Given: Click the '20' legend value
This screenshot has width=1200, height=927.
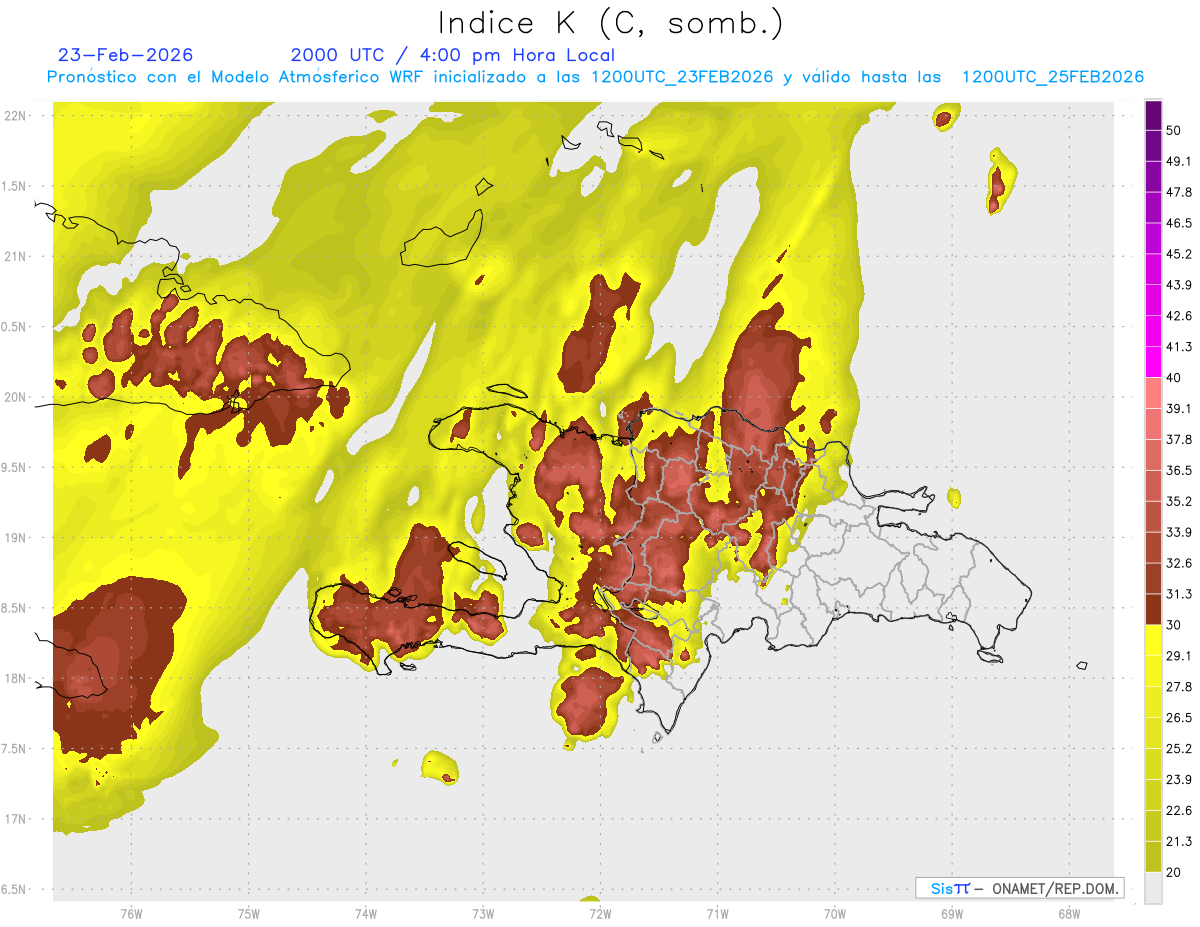Looking at the screenshot, I should pos(1174,872).
